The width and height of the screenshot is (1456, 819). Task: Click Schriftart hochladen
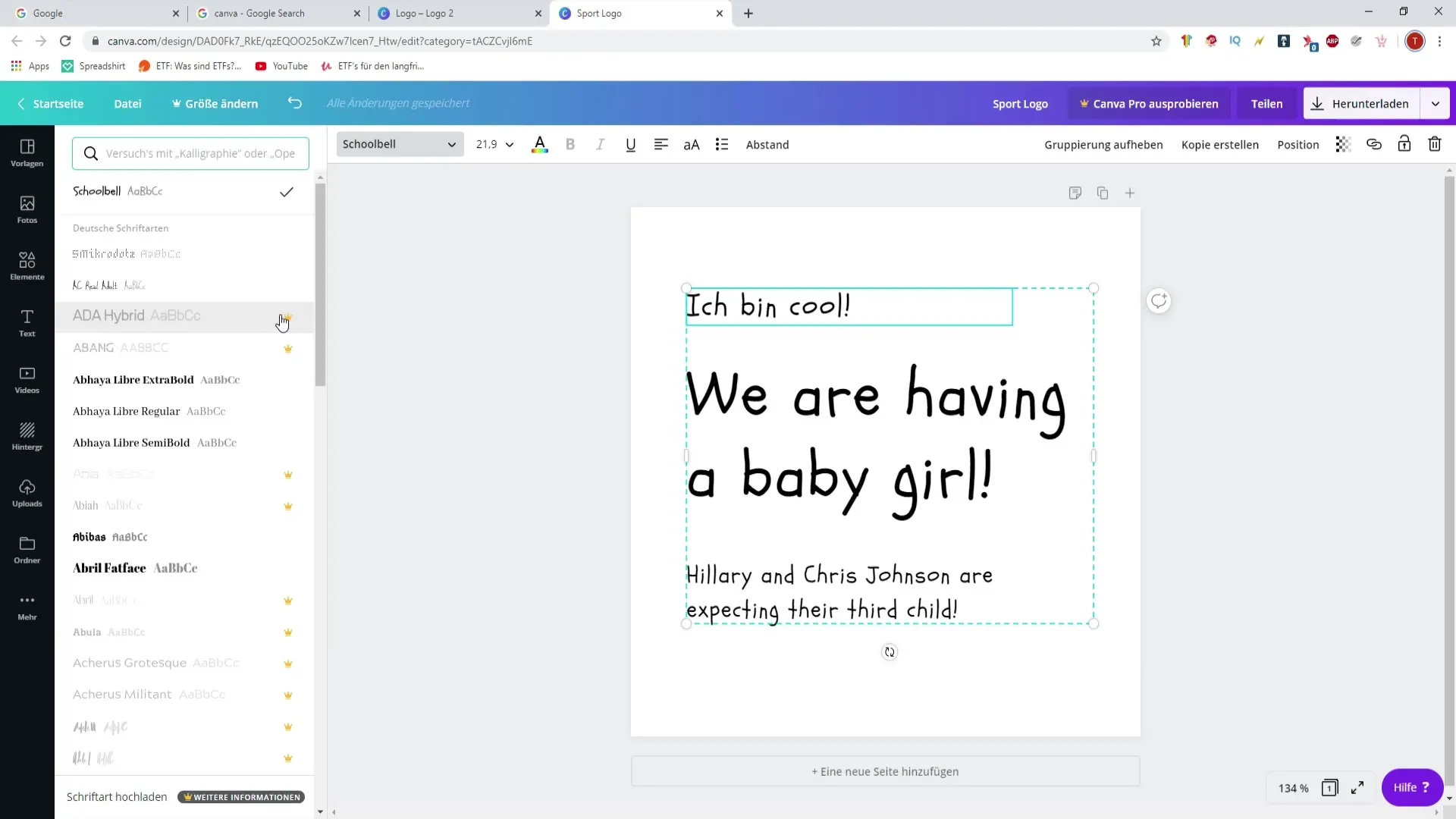pyautogui.click(x=117, y=797)
